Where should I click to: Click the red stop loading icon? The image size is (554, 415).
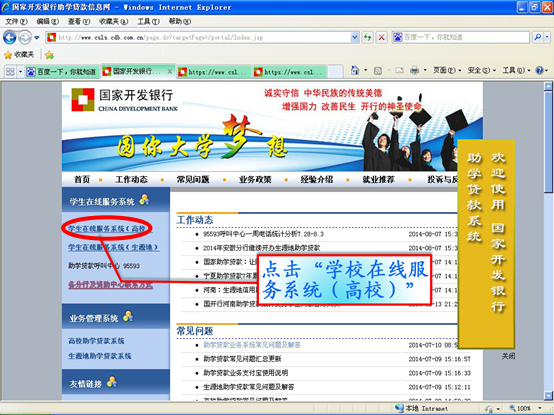point(382,37)
